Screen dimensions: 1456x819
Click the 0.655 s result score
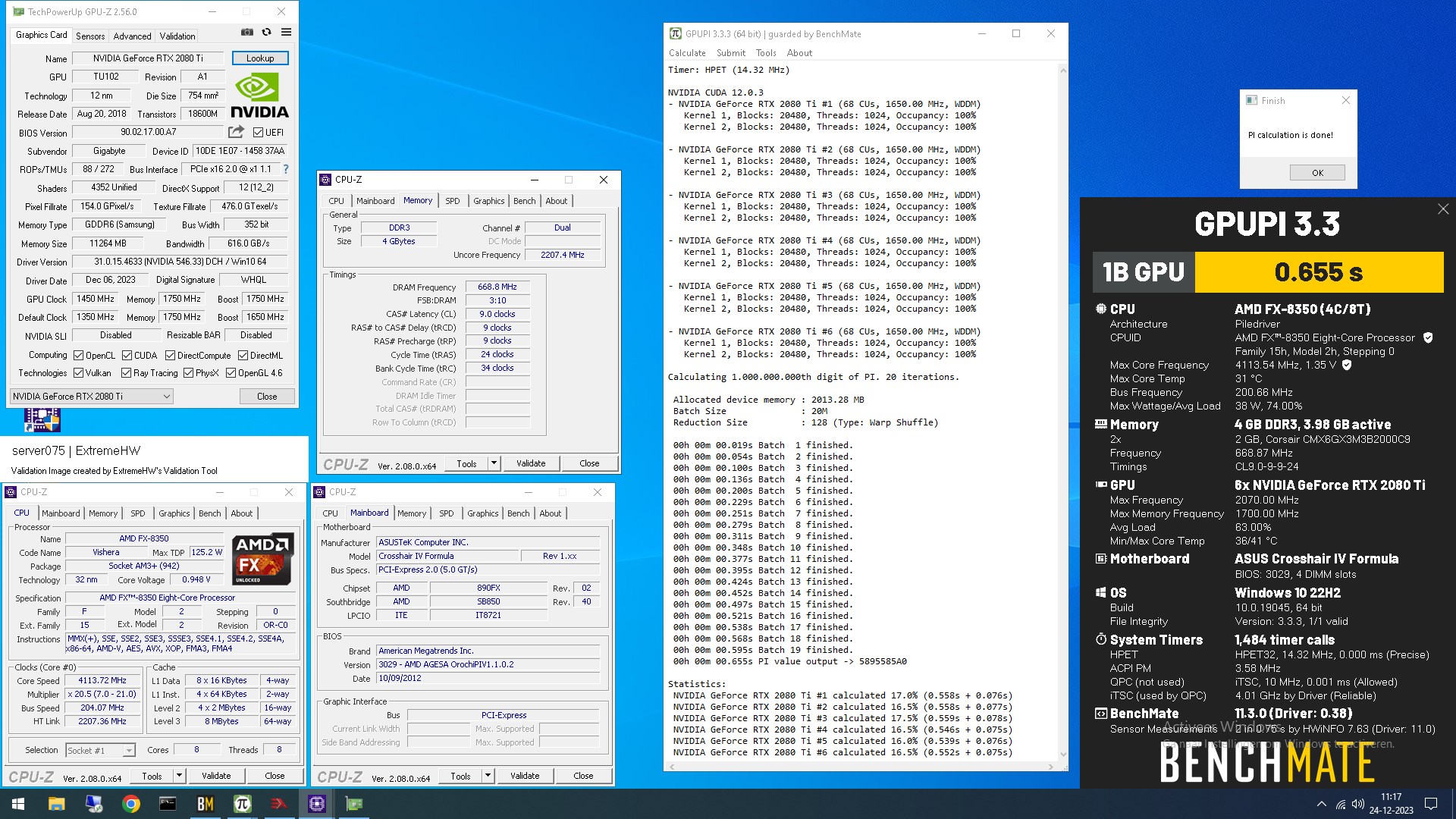[1319, 272]
